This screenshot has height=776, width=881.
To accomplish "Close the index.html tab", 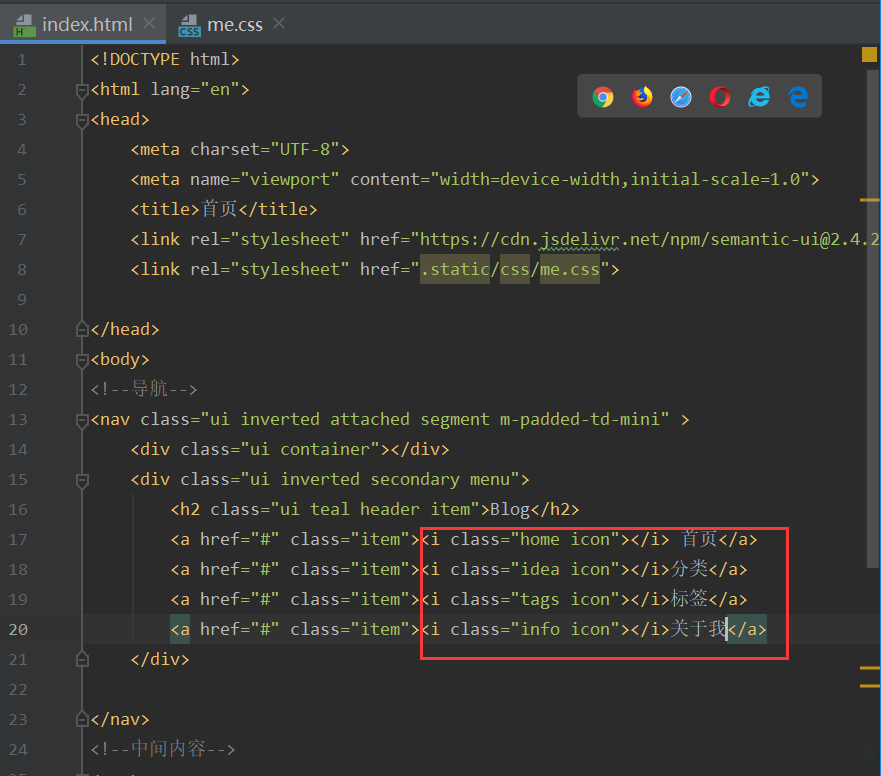I will (149, 23).
